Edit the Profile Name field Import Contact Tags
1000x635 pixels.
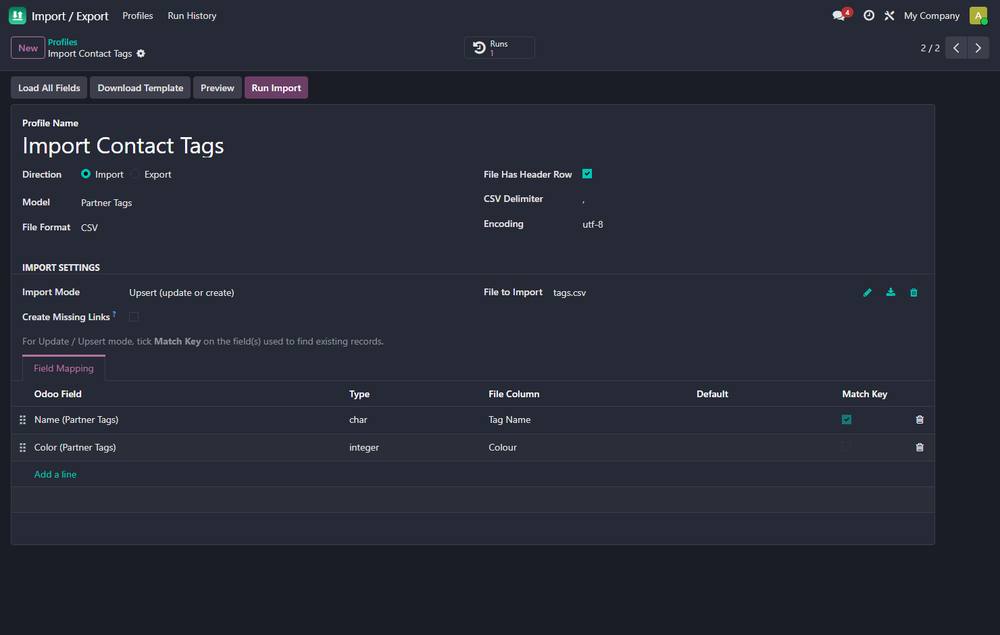pos(123,145)
